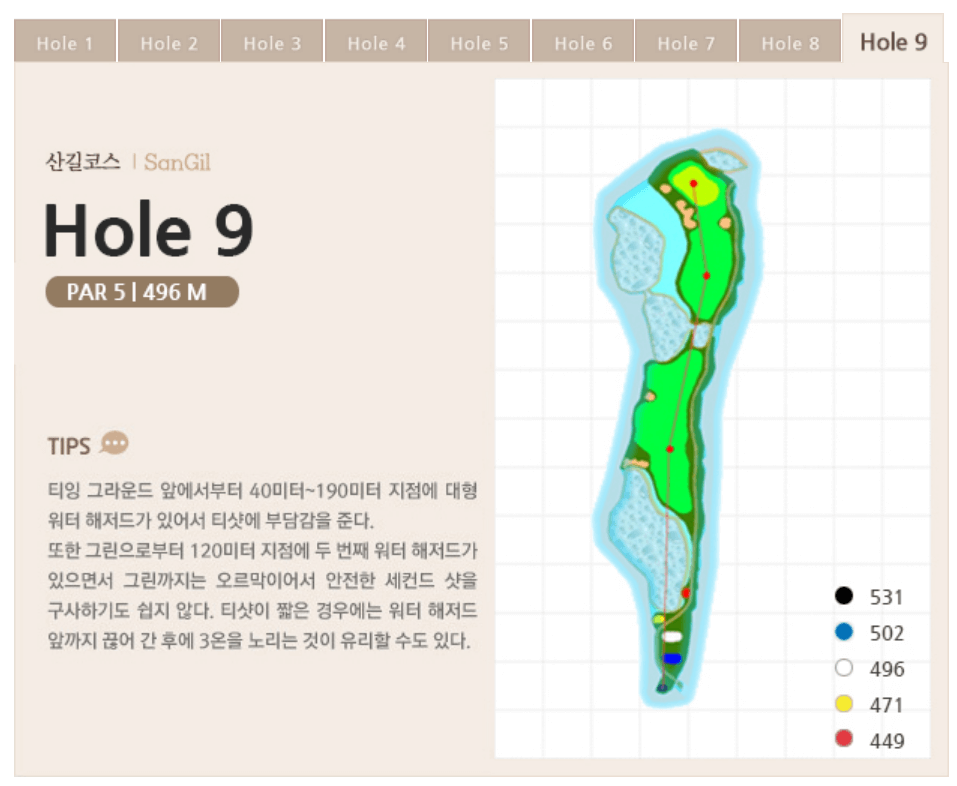The height and width of the screenshot is (786, 957).
Task: Select the Hole 7 tab
Action: (686, 43)
